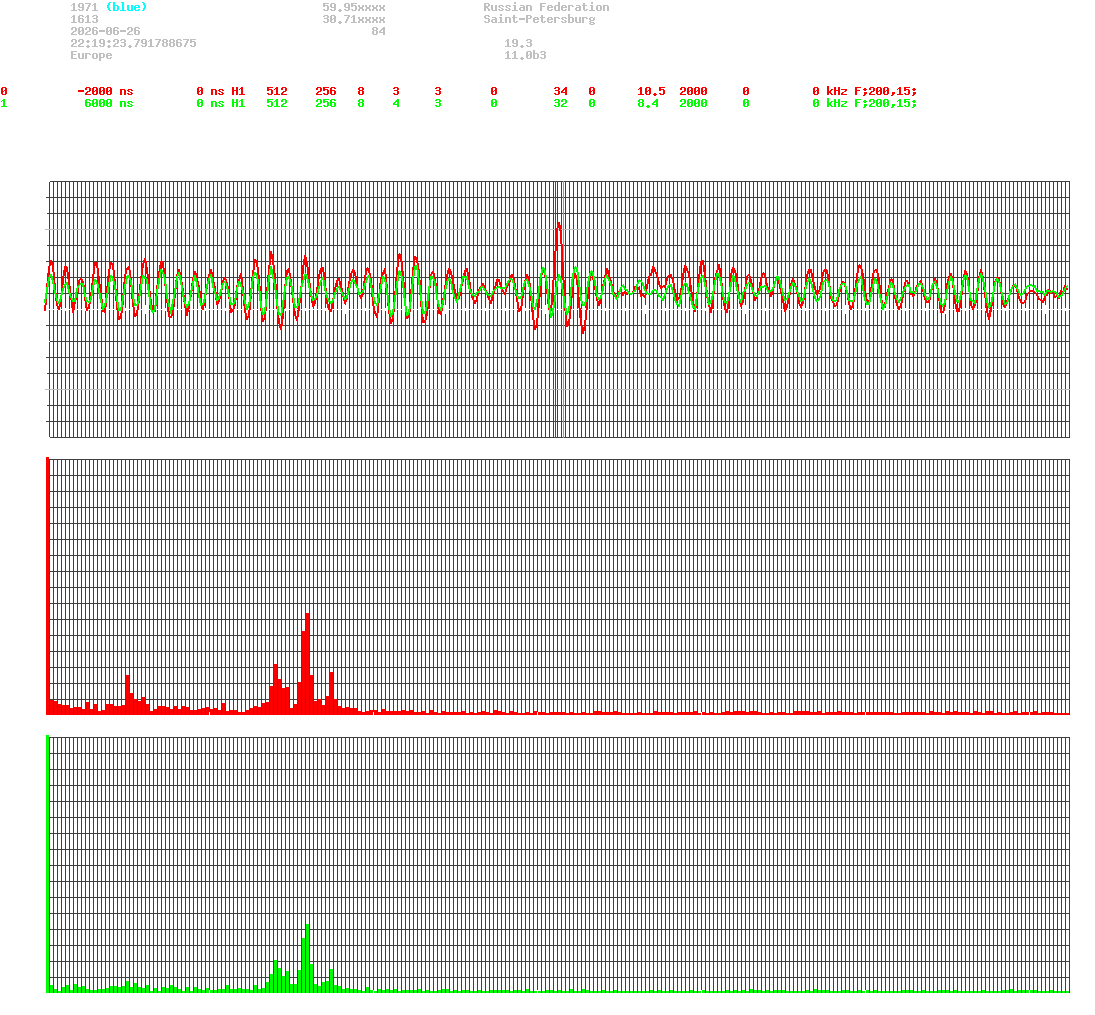This screenshot has height=1015, width=1095.
Task: Click the value '1613' in header
Action: 84,20
